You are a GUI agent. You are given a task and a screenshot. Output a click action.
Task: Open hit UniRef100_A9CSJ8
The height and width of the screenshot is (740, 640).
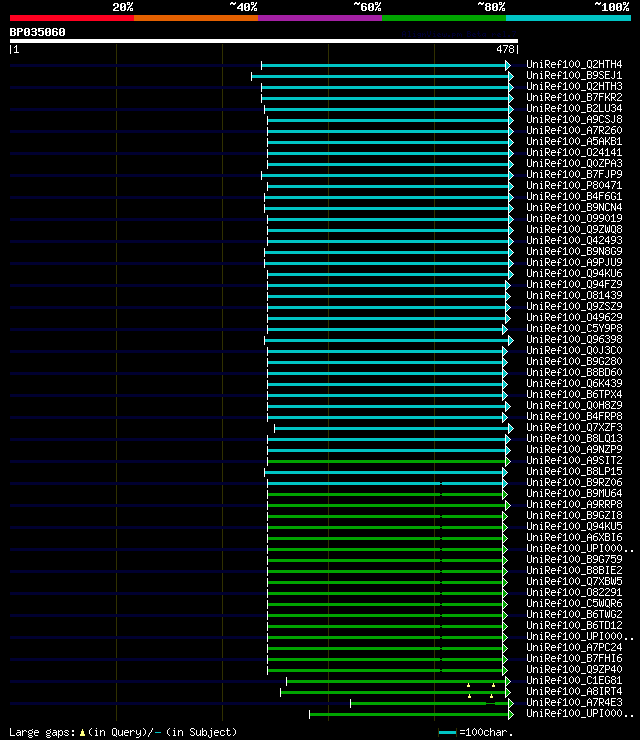pos(574,119)
